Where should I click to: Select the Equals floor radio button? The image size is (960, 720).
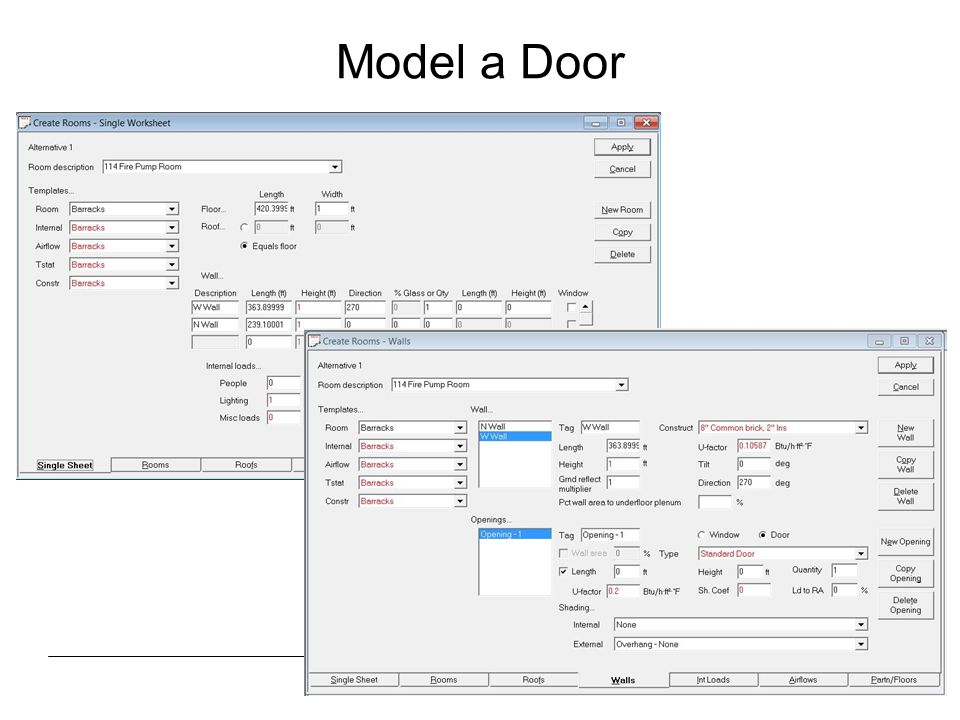[244, 246]
